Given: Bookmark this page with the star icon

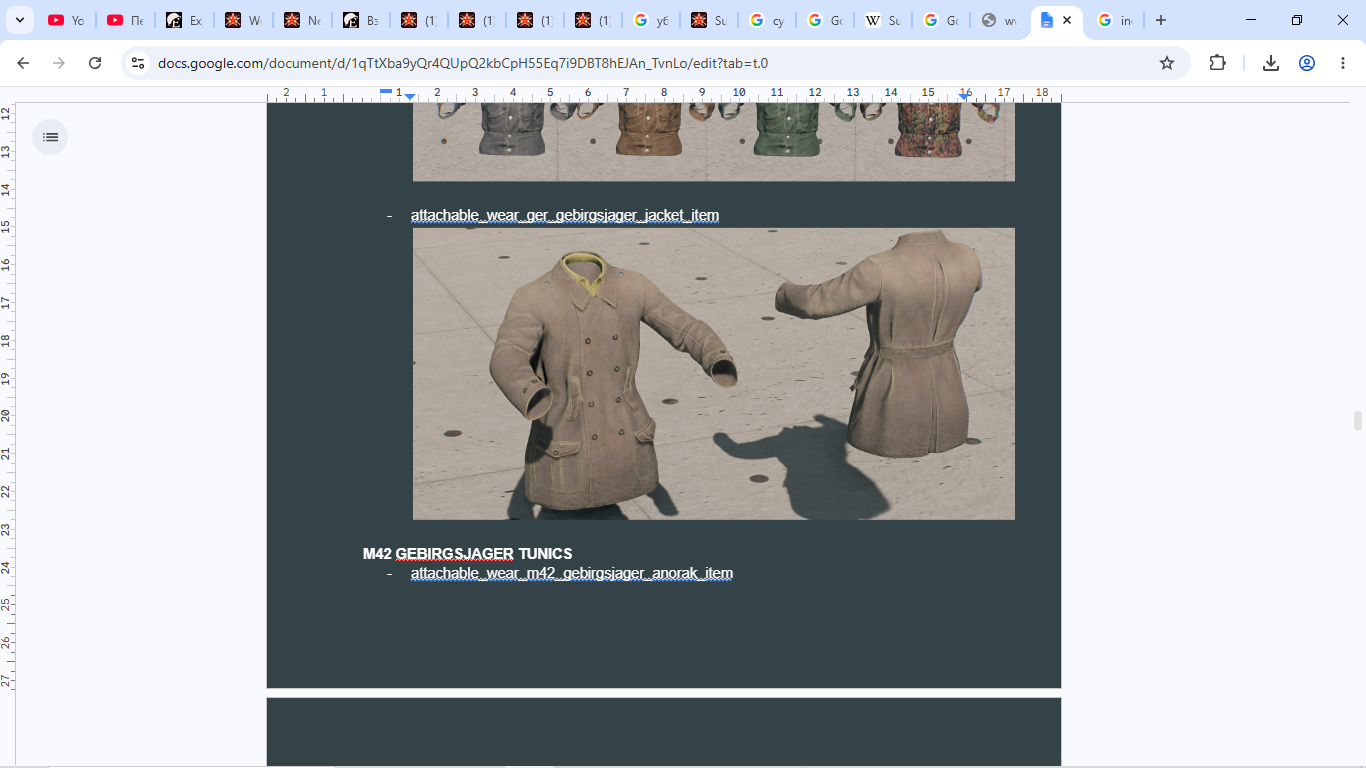Looking at the screenshot, I should point(1166,63).
